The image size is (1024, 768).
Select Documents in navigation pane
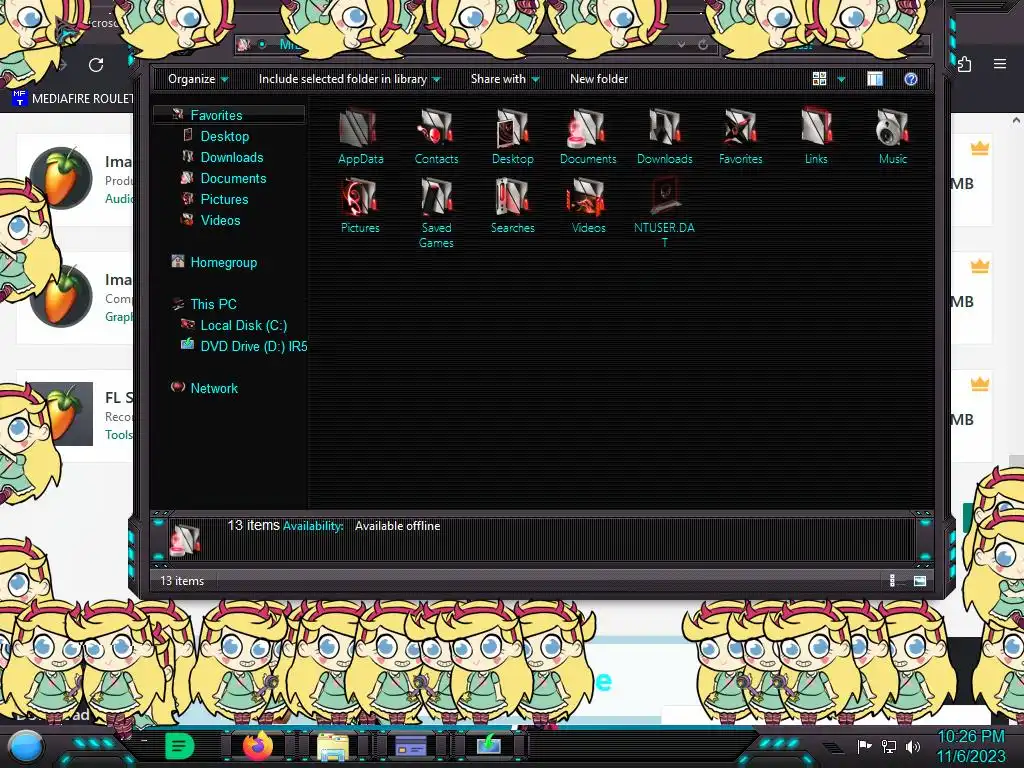pos(233,178)
